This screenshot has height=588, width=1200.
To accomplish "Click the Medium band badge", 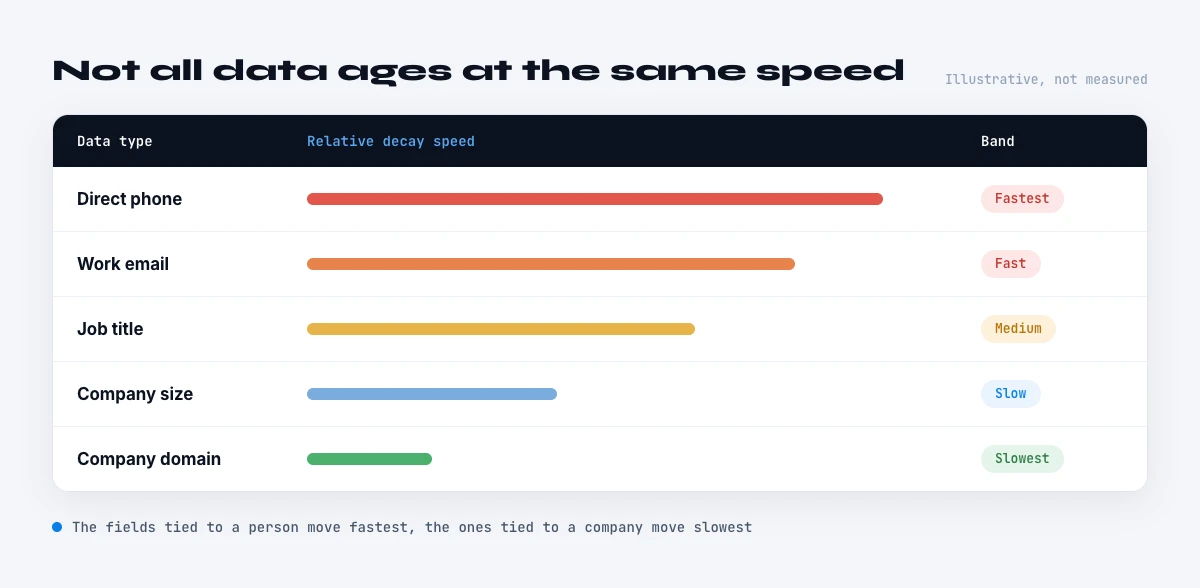I will pos(1018,329).
